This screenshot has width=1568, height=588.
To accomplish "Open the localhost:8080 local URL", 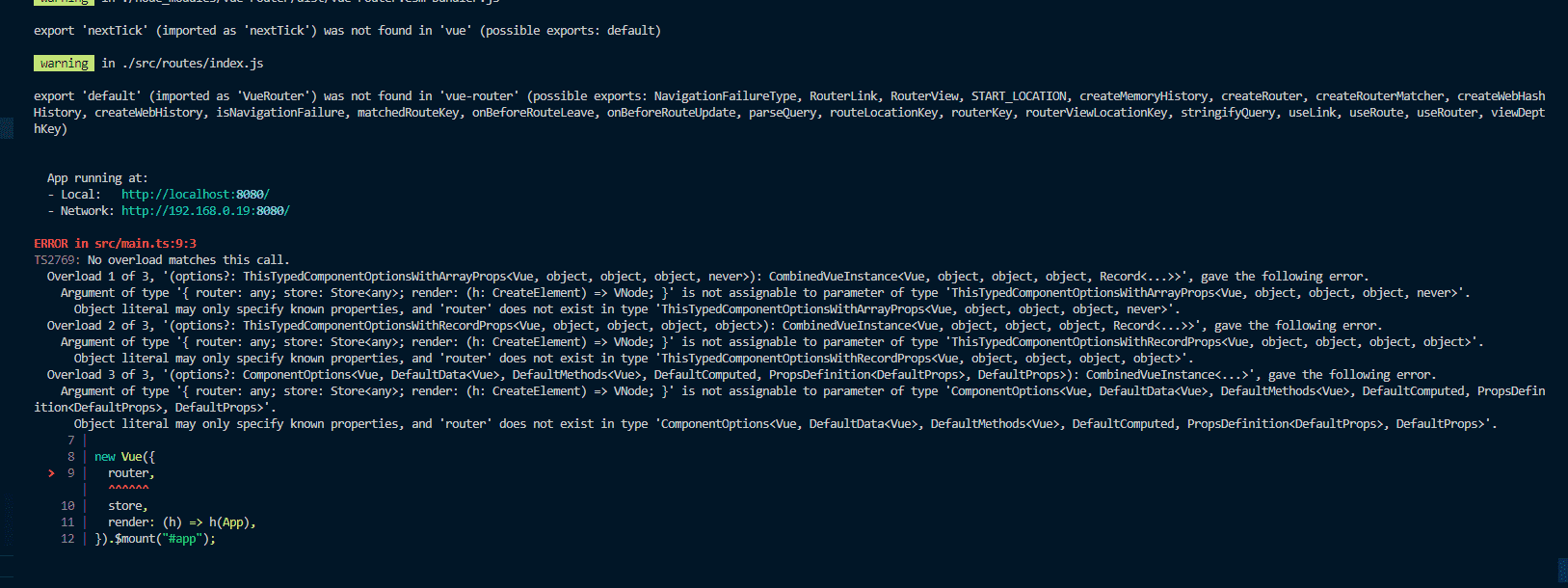I will (x=195, y=195).
